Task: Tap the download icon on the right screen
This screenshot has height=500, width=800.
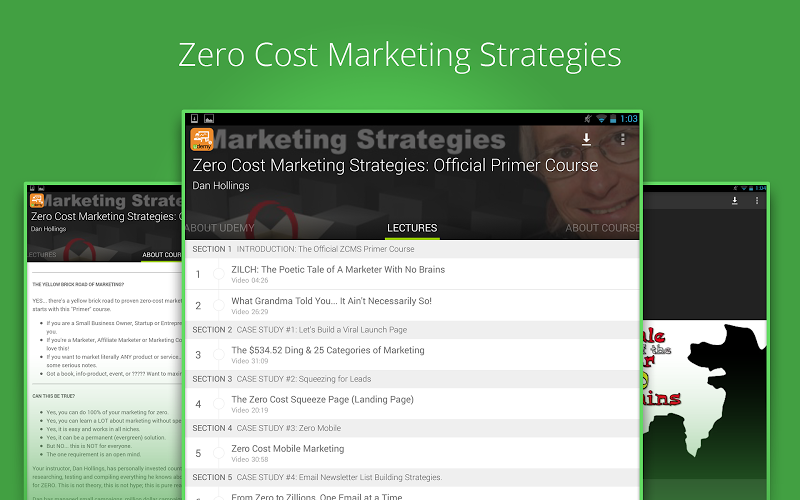Action: pyautogui.click(x=735, y=201)
